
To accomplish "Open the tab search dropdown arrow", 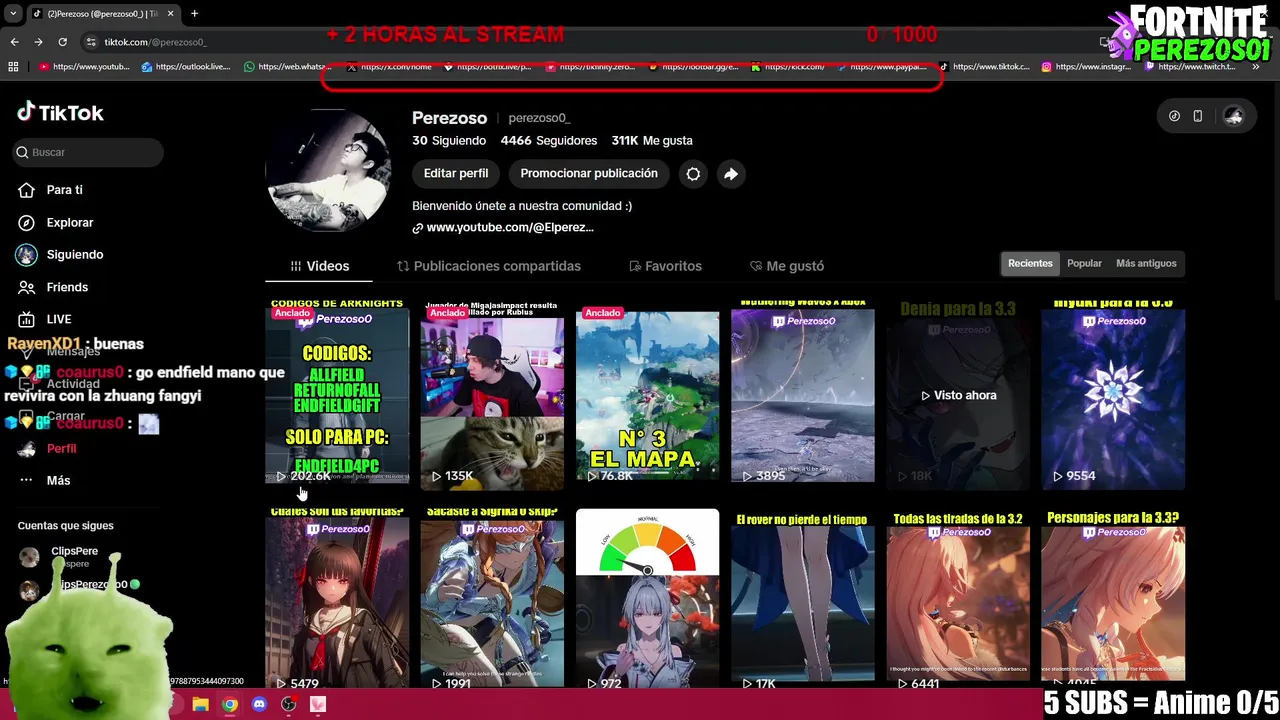I will (x=13, y=14).
